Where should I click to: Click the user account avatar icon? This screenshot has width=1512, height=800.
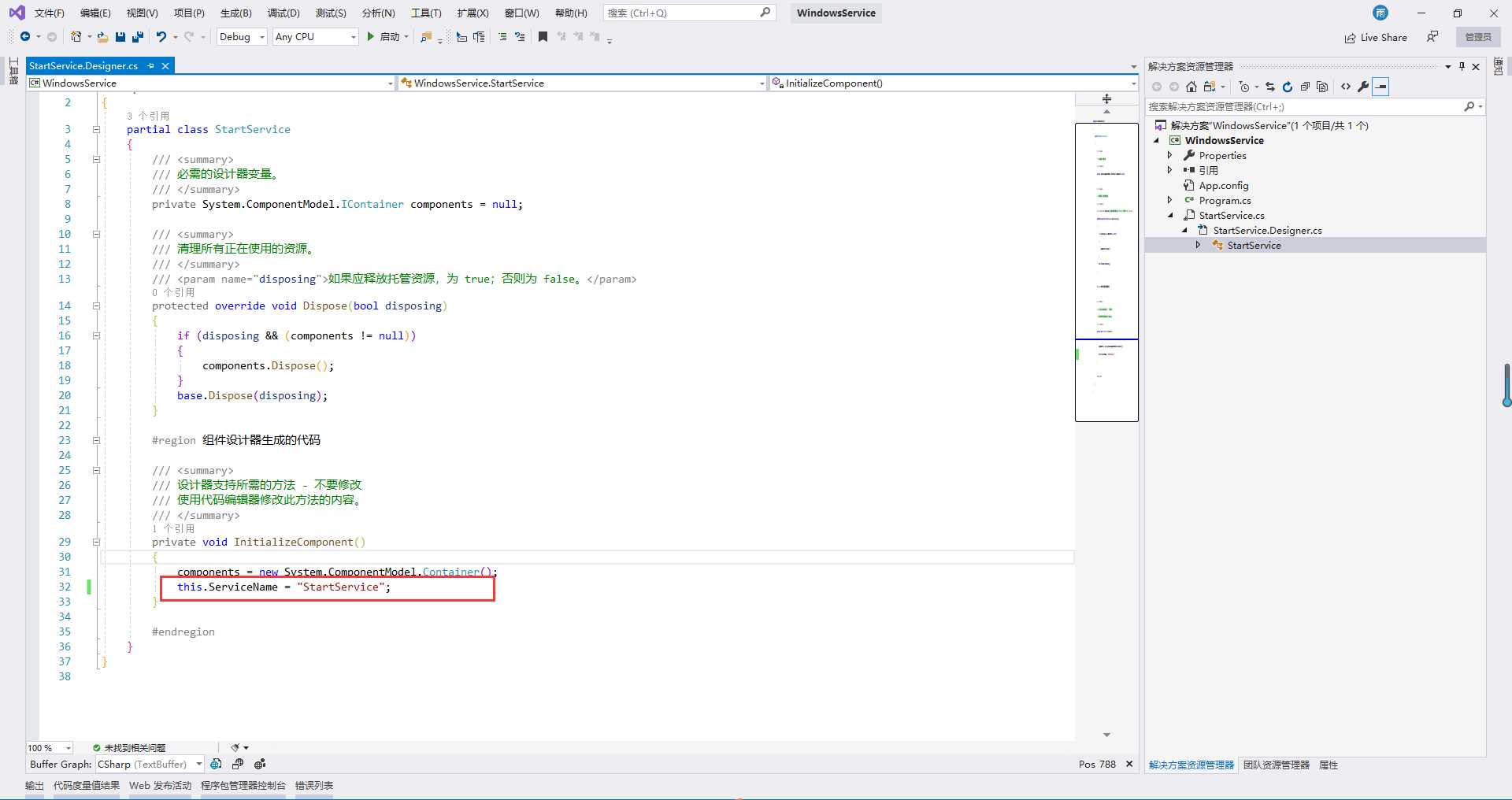point(1380,13)
